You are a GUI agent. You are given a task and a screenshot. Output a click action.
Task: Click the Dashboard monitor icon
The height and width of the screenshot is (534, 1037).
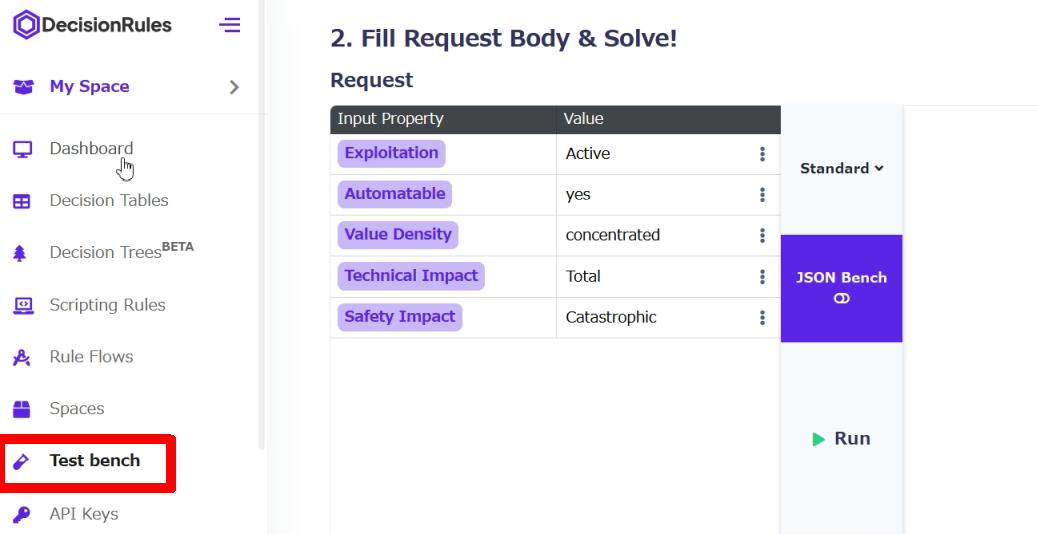tap(22, 149)
